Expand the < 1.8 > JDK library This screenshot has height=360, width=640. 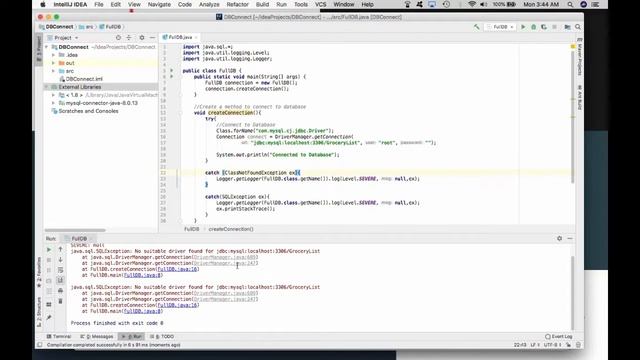[53, 95]
